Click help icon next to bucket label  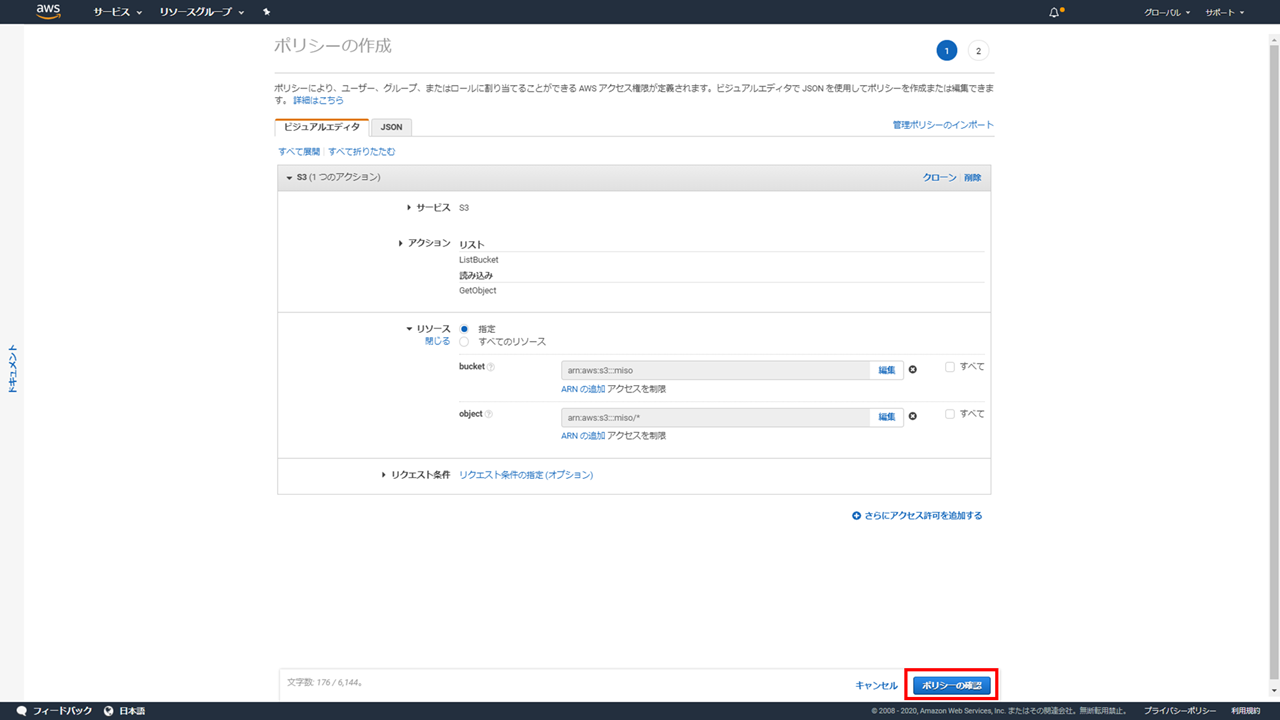click(490, 367)
